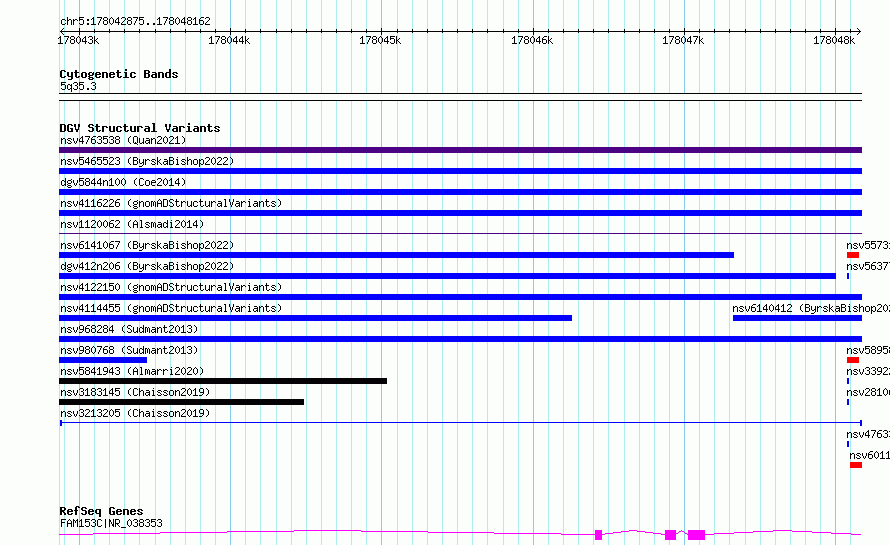Select the nsv3183145 (Chaisson2019) label
This screenshot has height=545, width=890.
135,392
